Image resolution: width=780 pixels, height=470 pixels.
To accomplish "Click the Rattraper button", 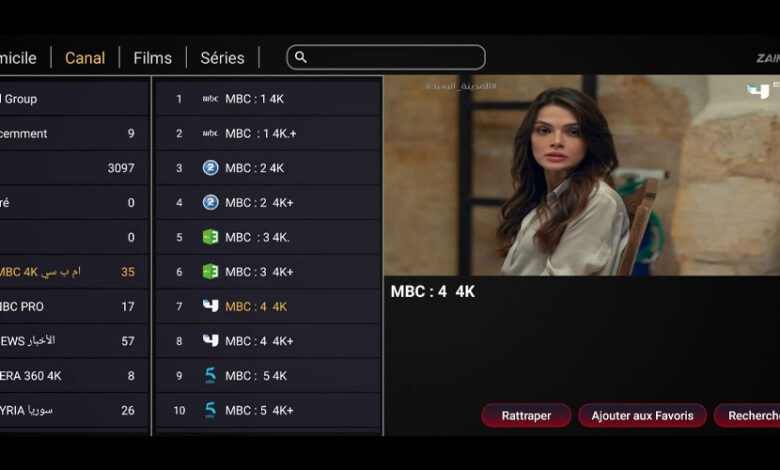I will [526, 415].
